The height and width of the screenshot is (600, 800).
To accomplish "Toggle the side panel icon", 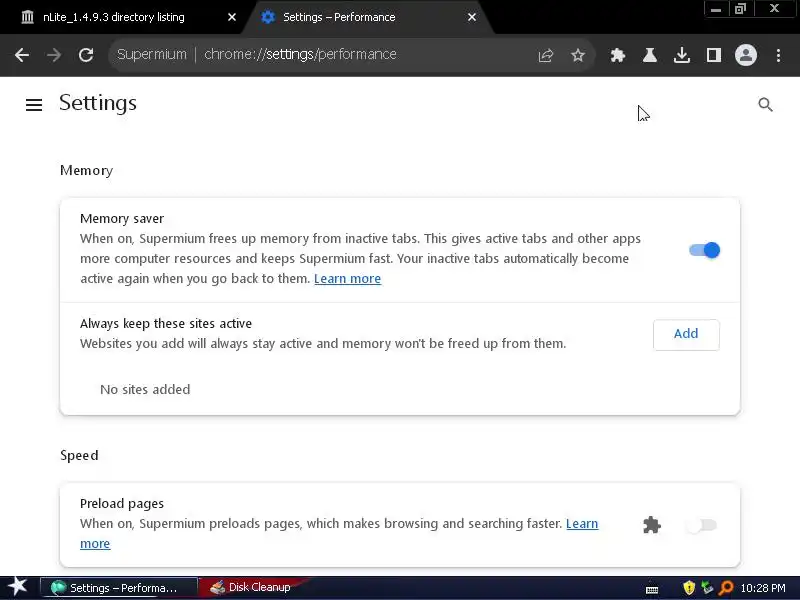I will (x=714, y=55).
